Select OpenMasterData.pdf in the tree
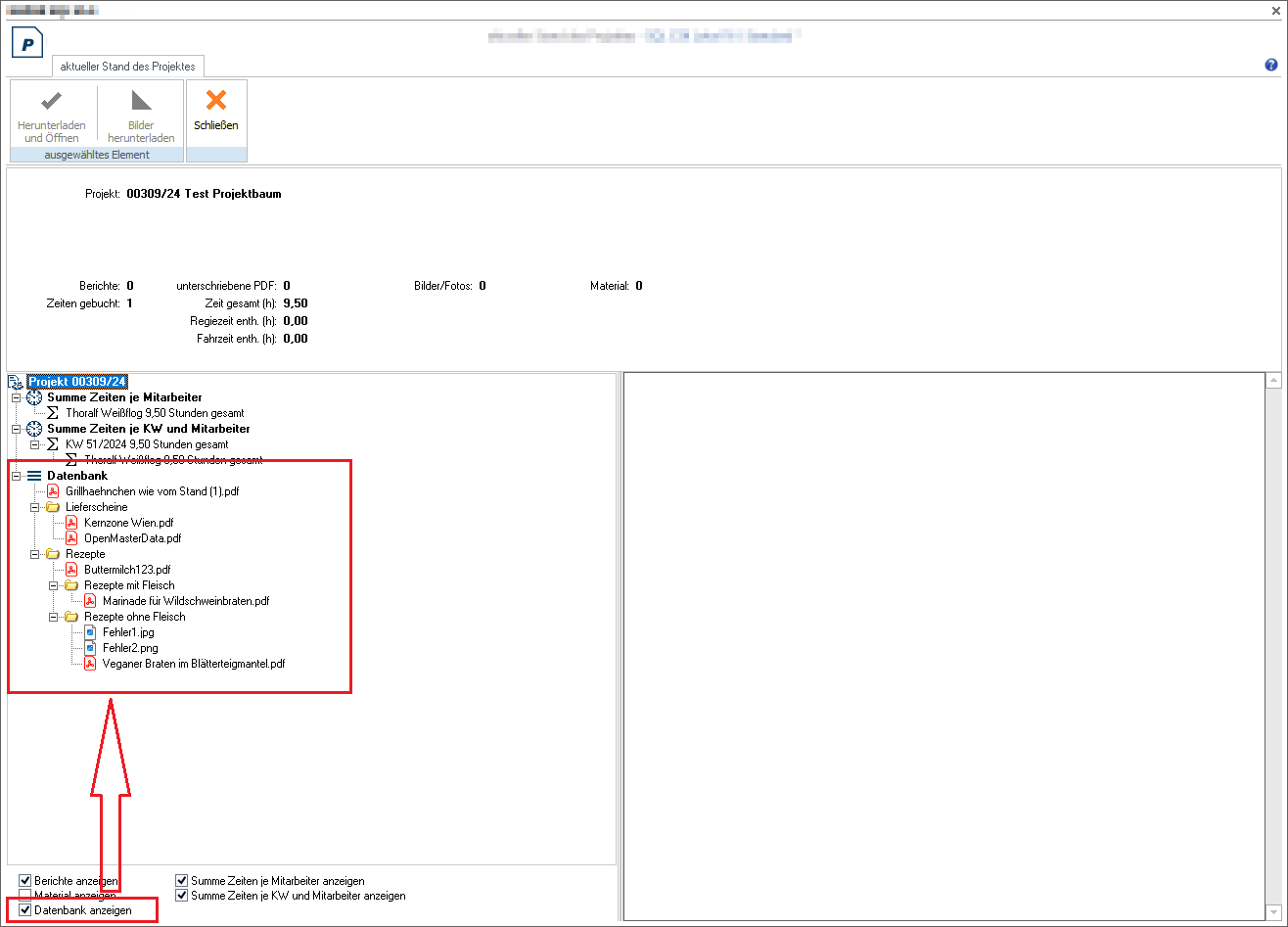The height and width of the screenshot is (927, 1288). [132, 538]
